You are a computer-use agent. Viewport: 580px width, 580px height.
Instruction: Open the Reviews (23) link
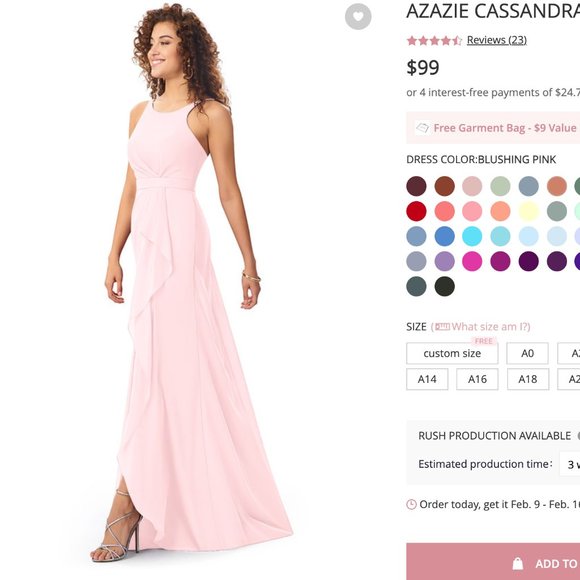pyautogui.click(x=497, y=40)
